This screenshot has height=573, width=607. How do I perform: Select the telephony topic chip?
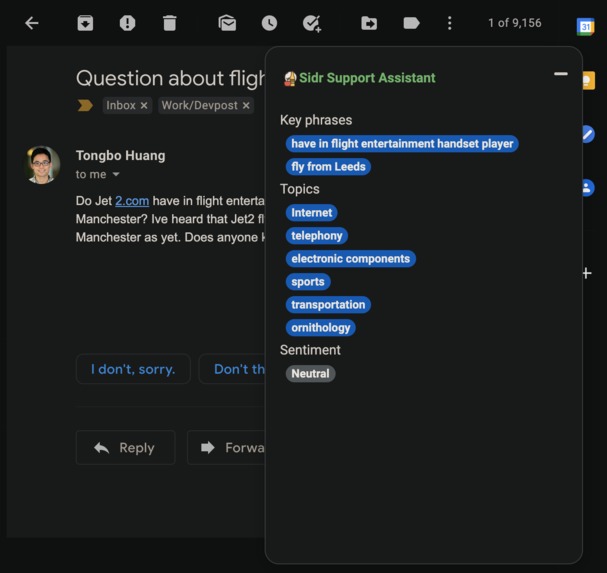click(x=317, y=235)
